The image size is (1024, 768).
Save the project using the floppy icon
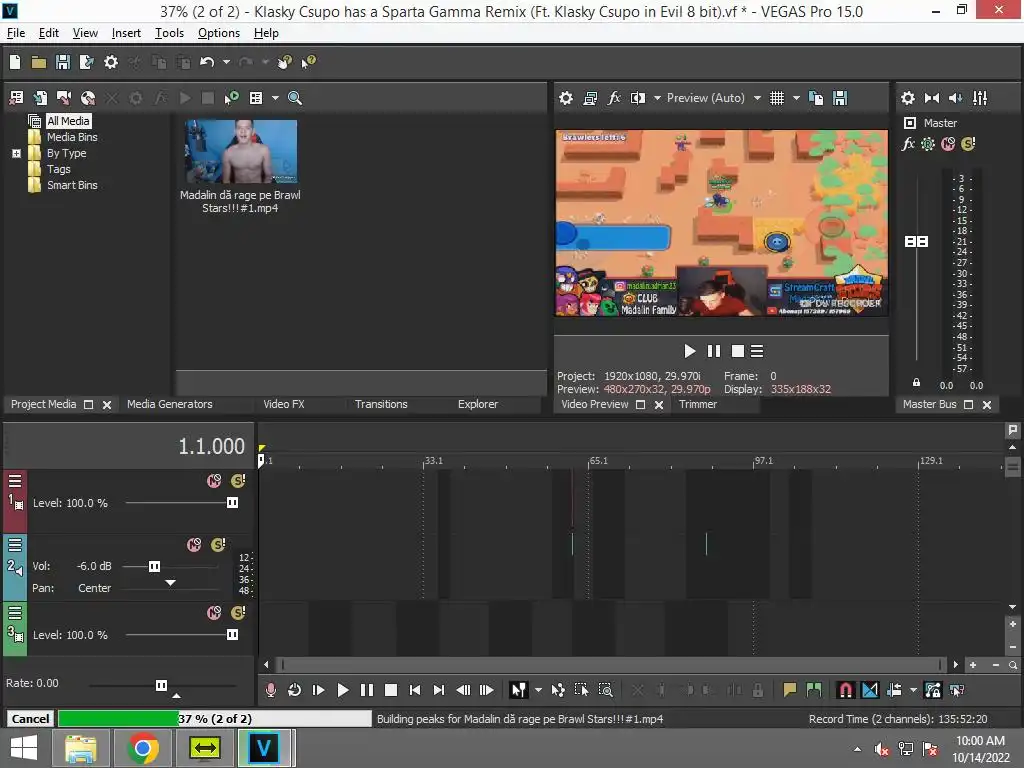pyautogui.click(x=63, y=62)
